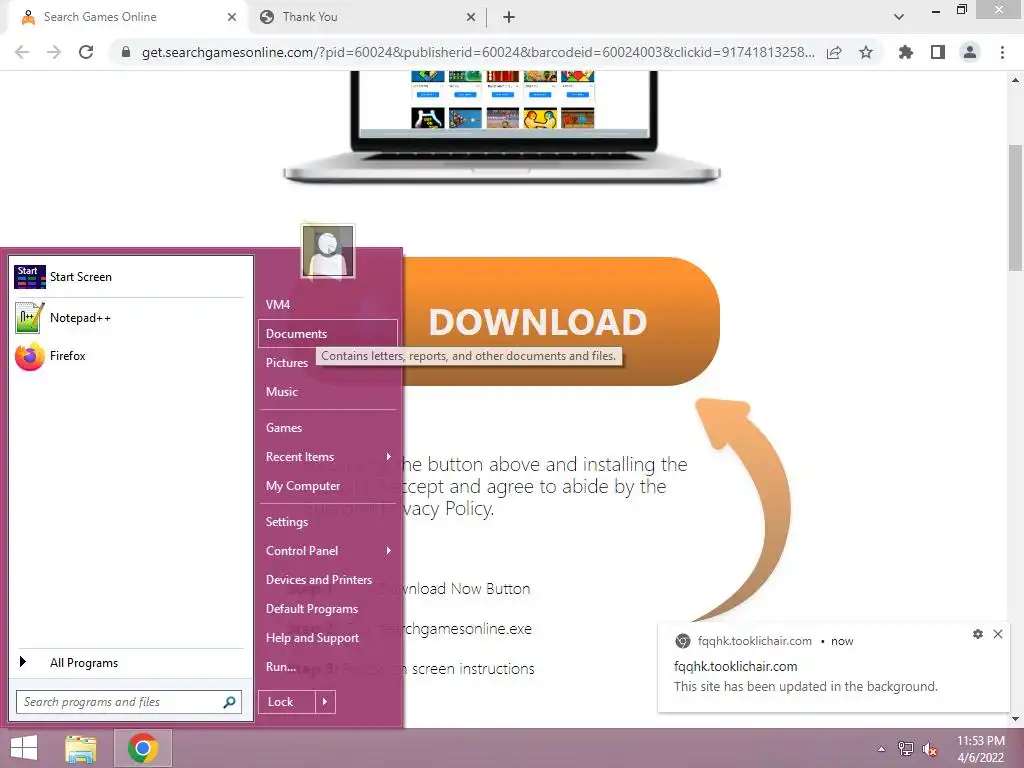
Task: Open the Chrome Extensions puzzle icon
Action: pos(905,52)
